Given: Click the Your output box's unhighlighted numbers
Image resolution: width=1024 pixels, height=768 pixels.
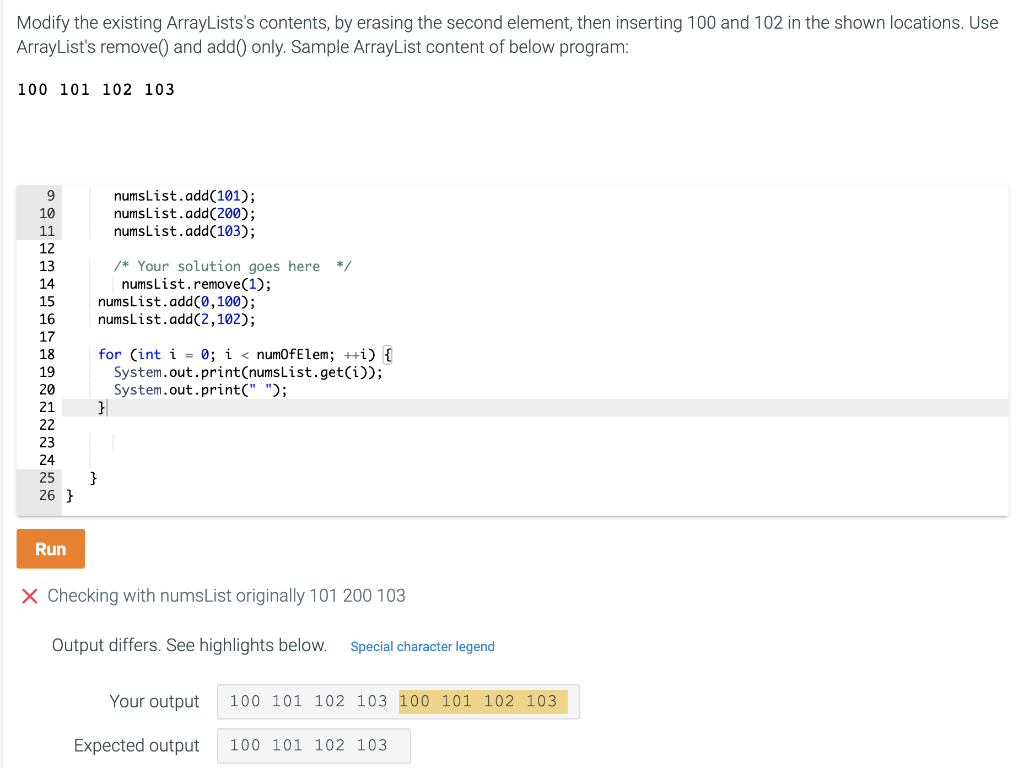Looking at the screenshot, I should click(308, 701).
